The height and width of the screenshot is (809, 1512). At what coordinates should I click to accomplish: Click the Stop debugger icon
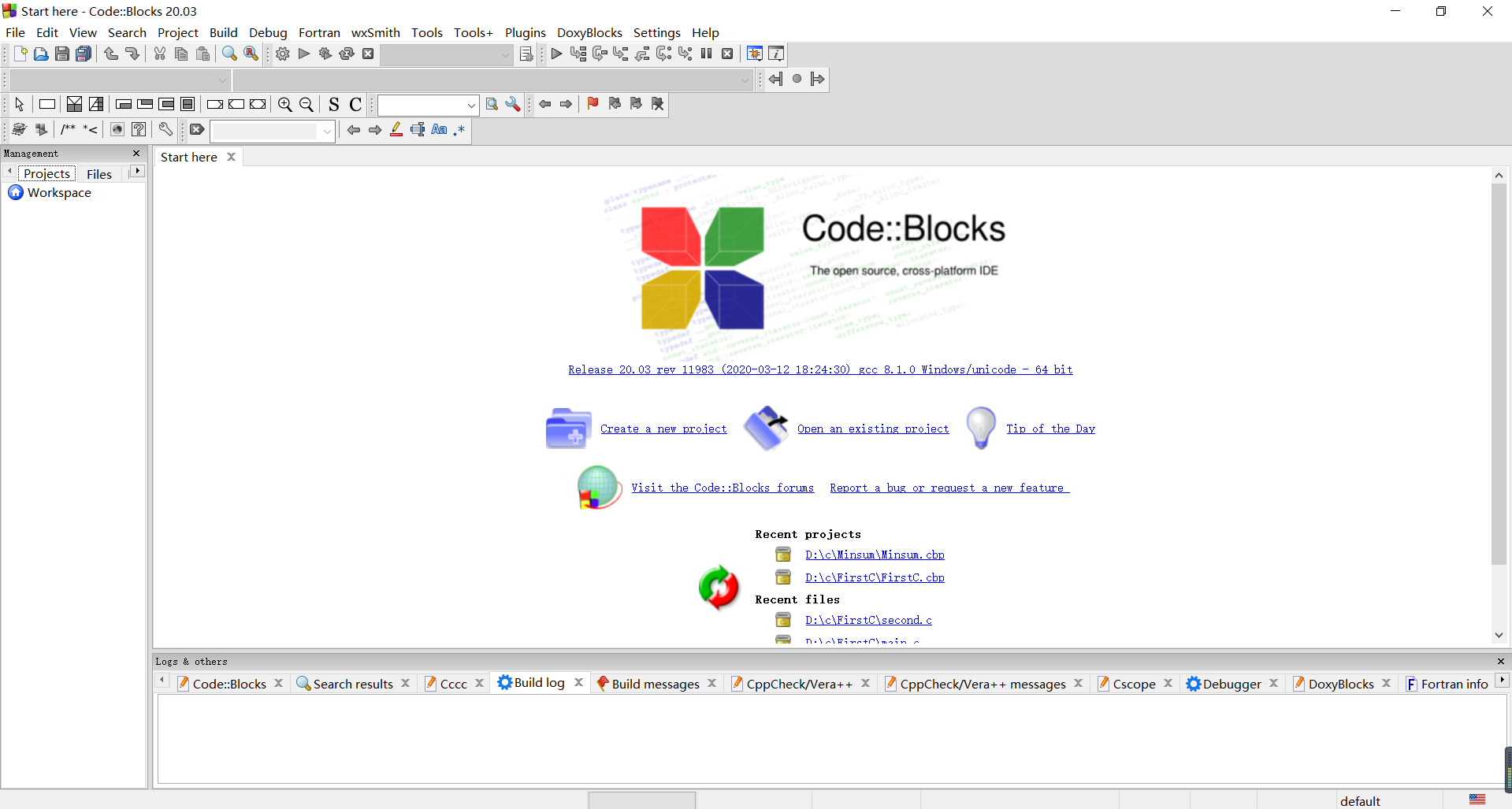pos(728,54)
